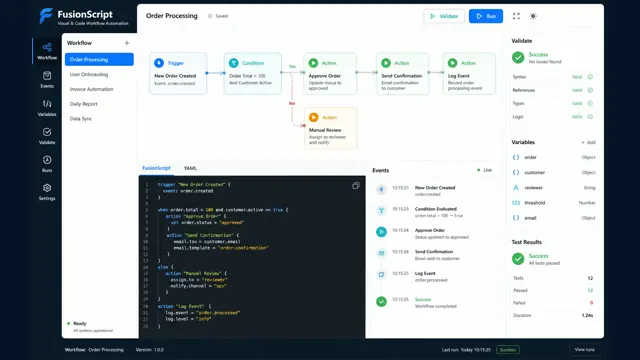Open the Variables sidebar section
Screen dimensions: 640x360
coord(47,108)
